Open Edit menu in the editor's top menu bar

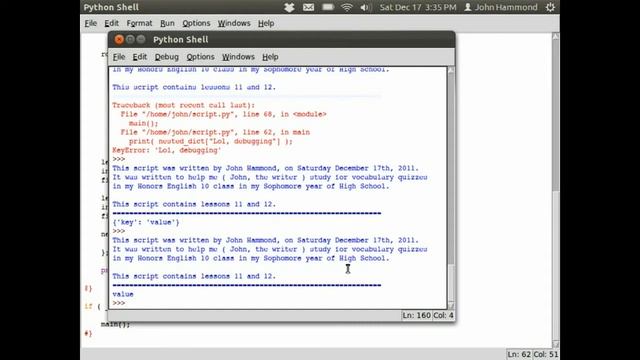(x=111, y=23)
